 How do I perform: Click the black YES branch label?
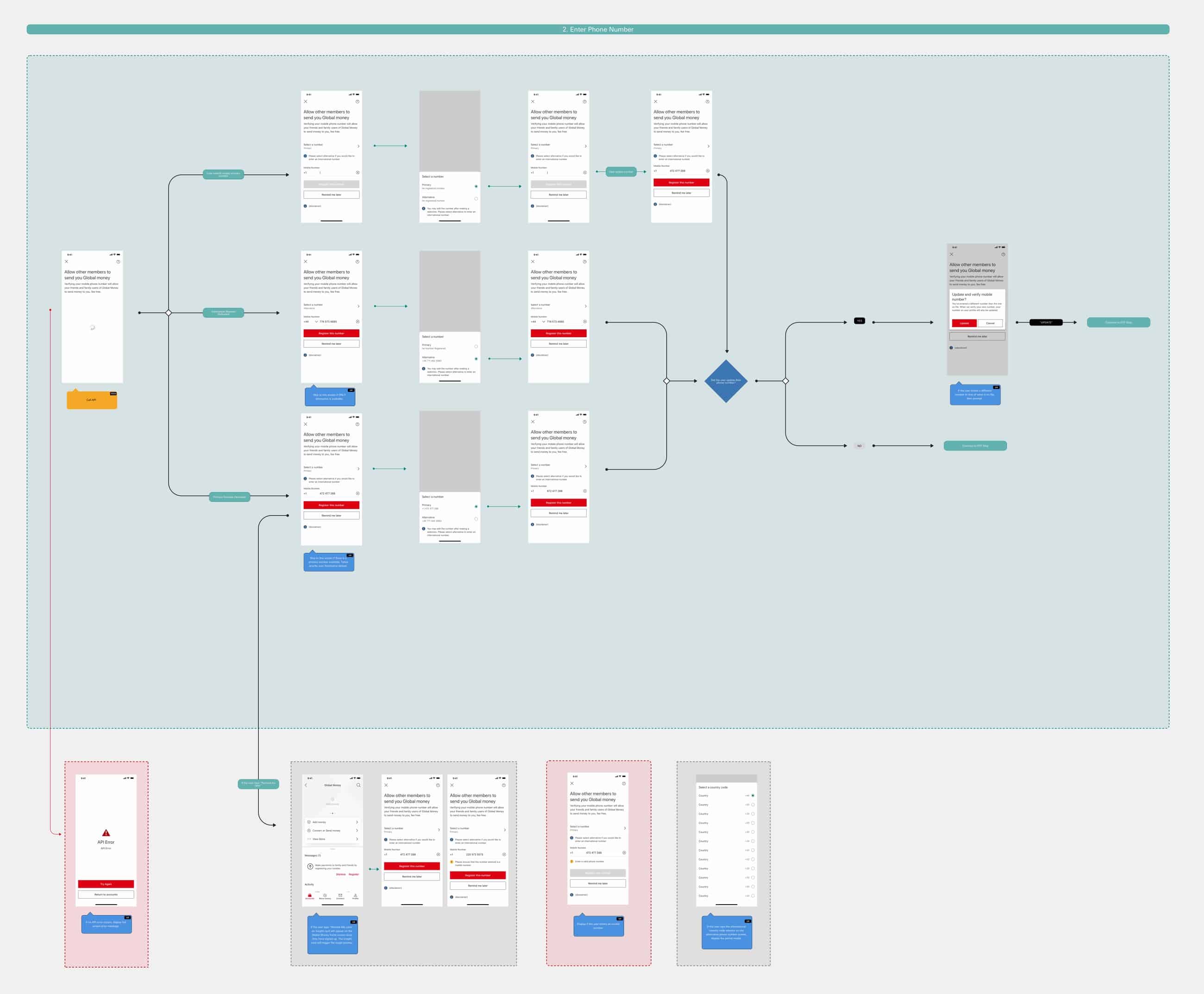pos(859,321)
